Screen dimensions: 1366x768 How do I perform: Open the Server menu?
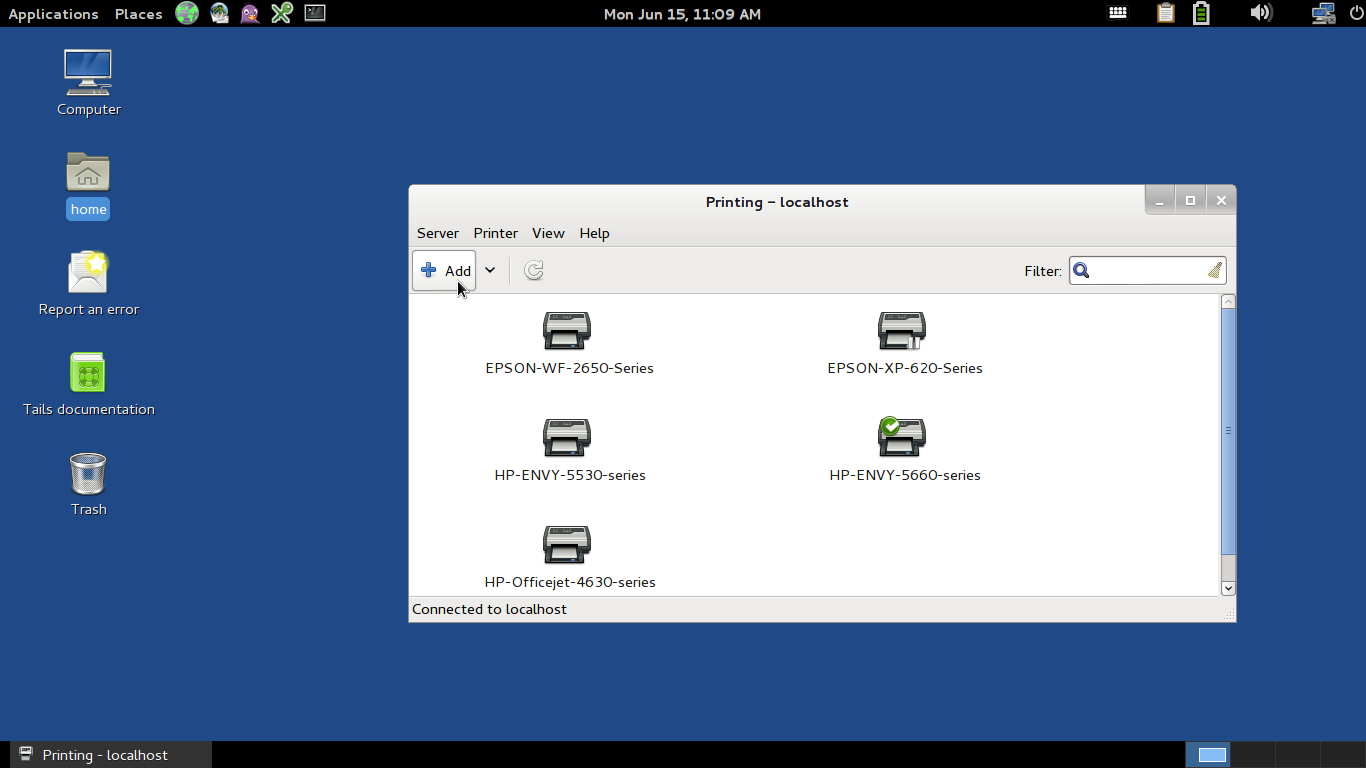[x=438, y=233]
